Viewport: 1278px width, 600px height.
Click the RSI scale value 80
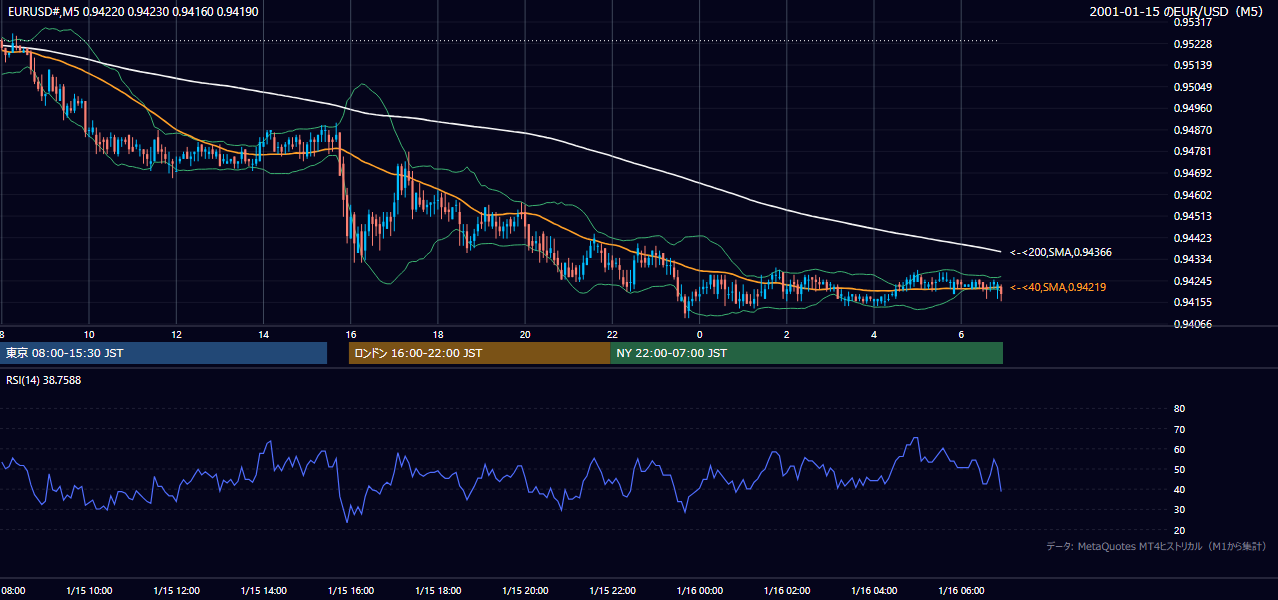(1179, 409)
